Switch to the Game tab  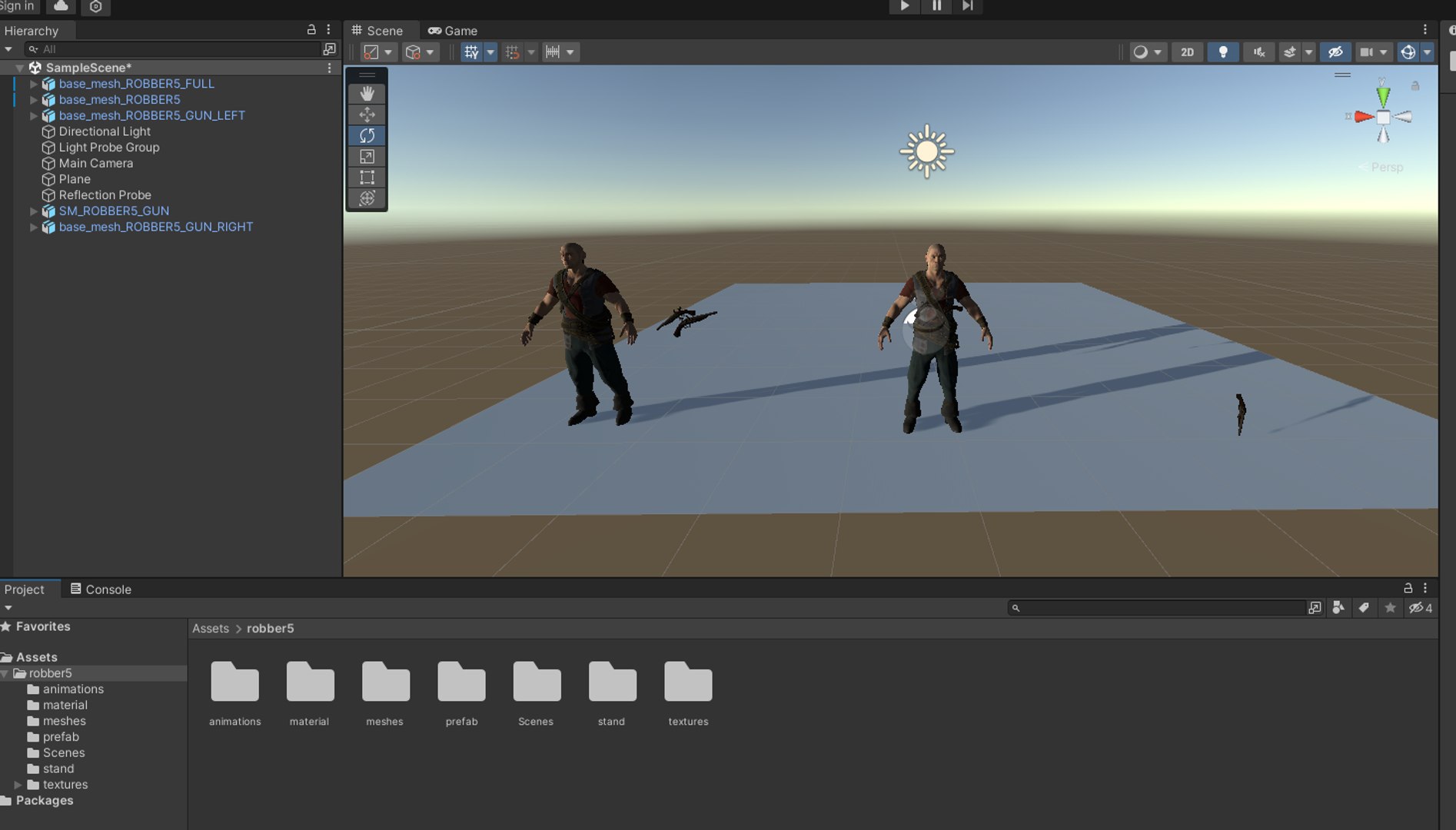453,31
